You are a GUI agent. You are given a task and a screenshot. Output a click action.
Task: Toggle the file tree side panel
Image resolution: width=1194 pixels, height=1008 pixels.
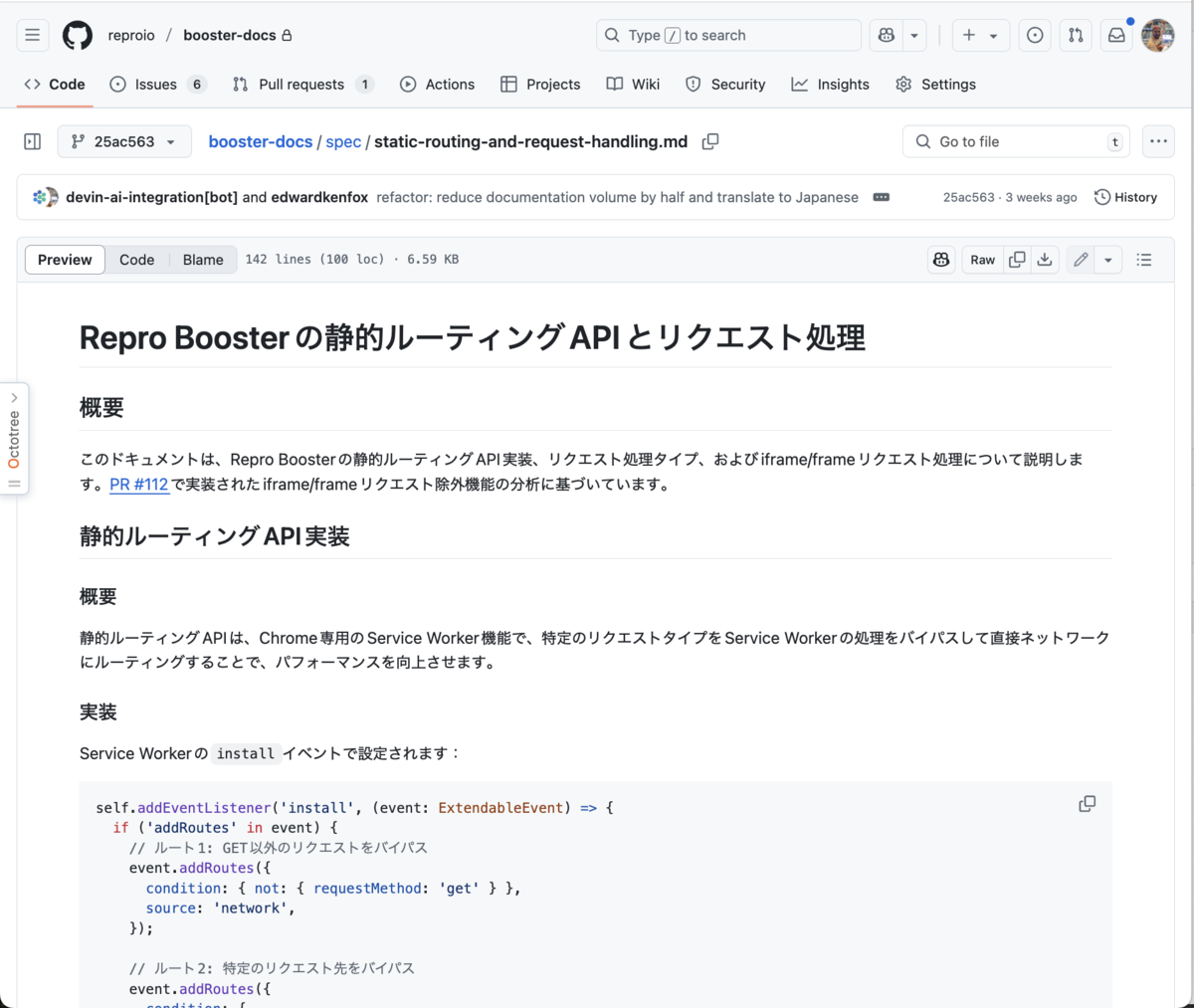pyautogui.click(x=33, y=141)
